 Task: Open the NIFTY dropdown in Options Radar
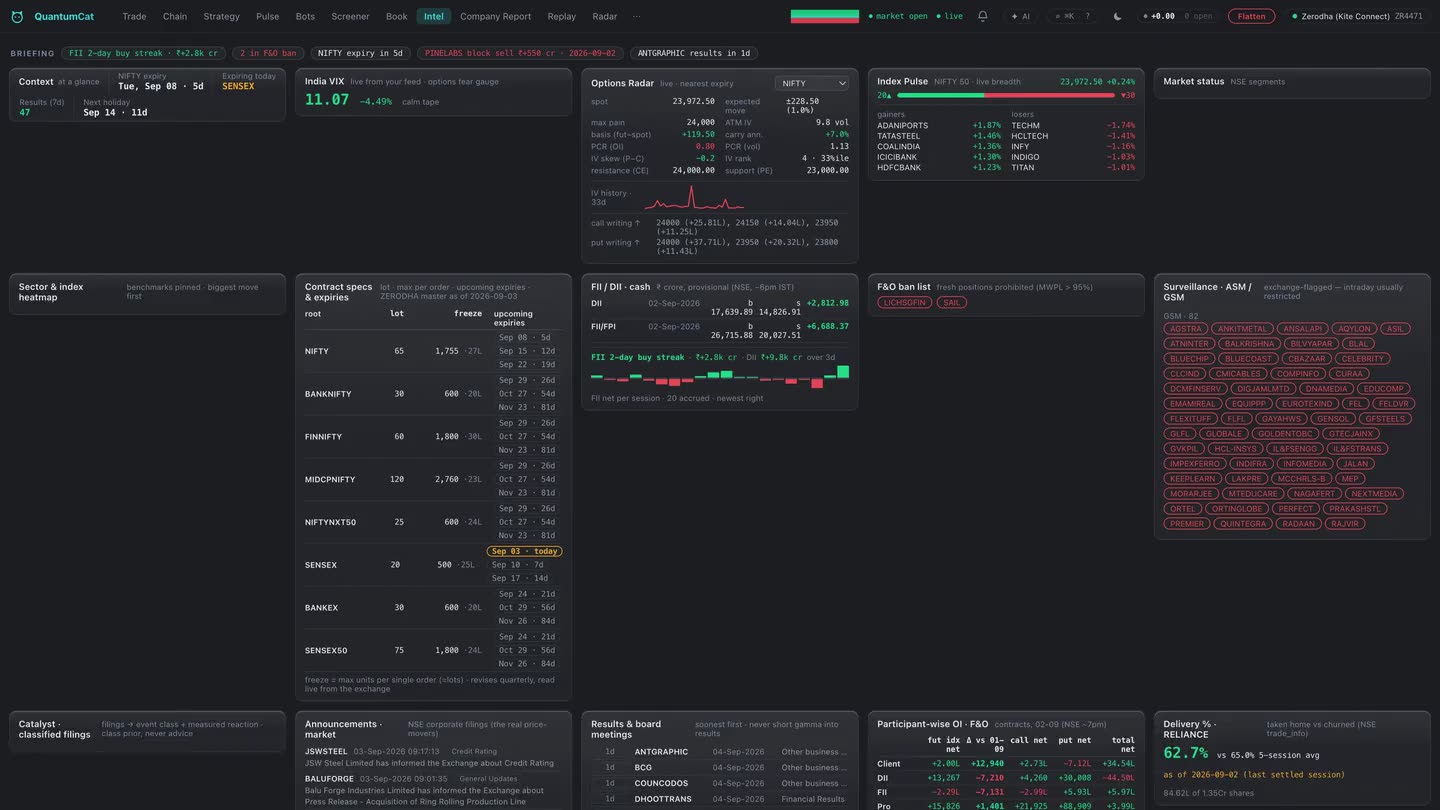[x=812, y=84]
